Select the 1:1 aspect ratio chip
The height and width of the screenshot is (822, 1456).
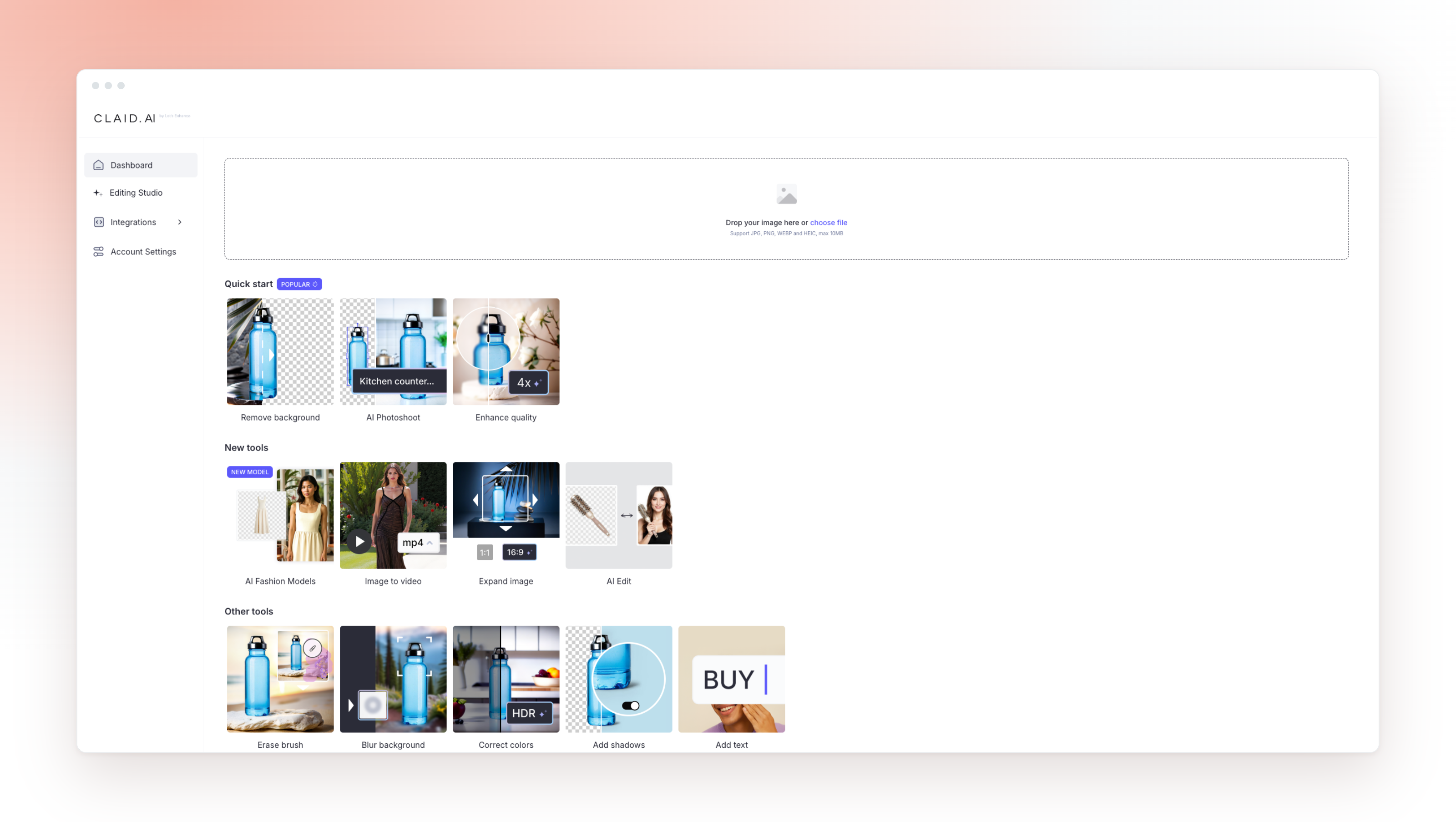485,553
